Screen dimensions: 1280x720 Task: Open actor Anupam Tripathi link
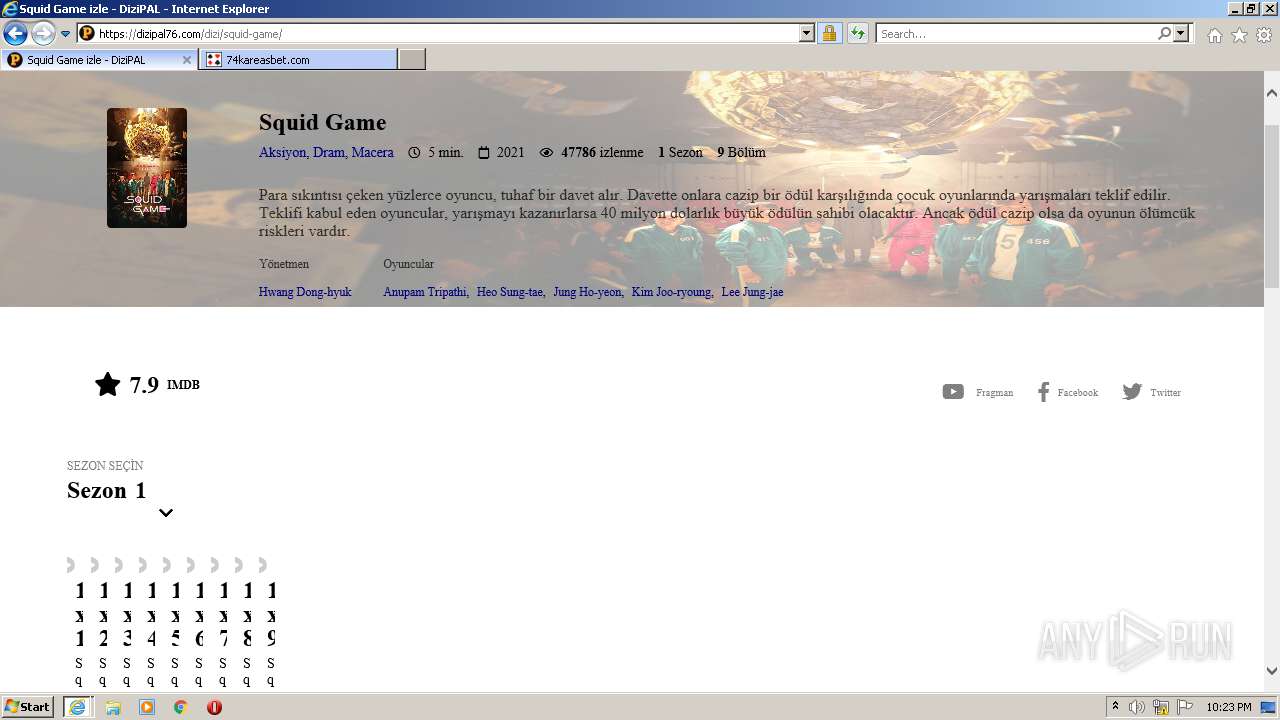[425, 292]
